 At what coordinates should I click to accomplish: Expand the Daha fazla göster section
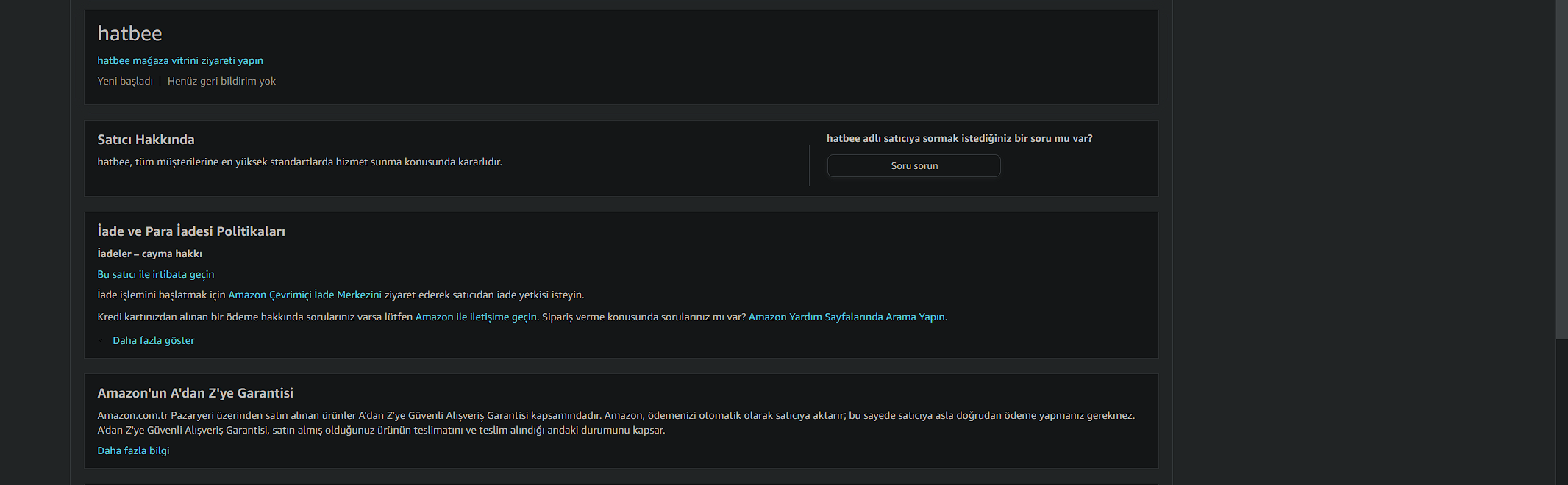[153, 340]
